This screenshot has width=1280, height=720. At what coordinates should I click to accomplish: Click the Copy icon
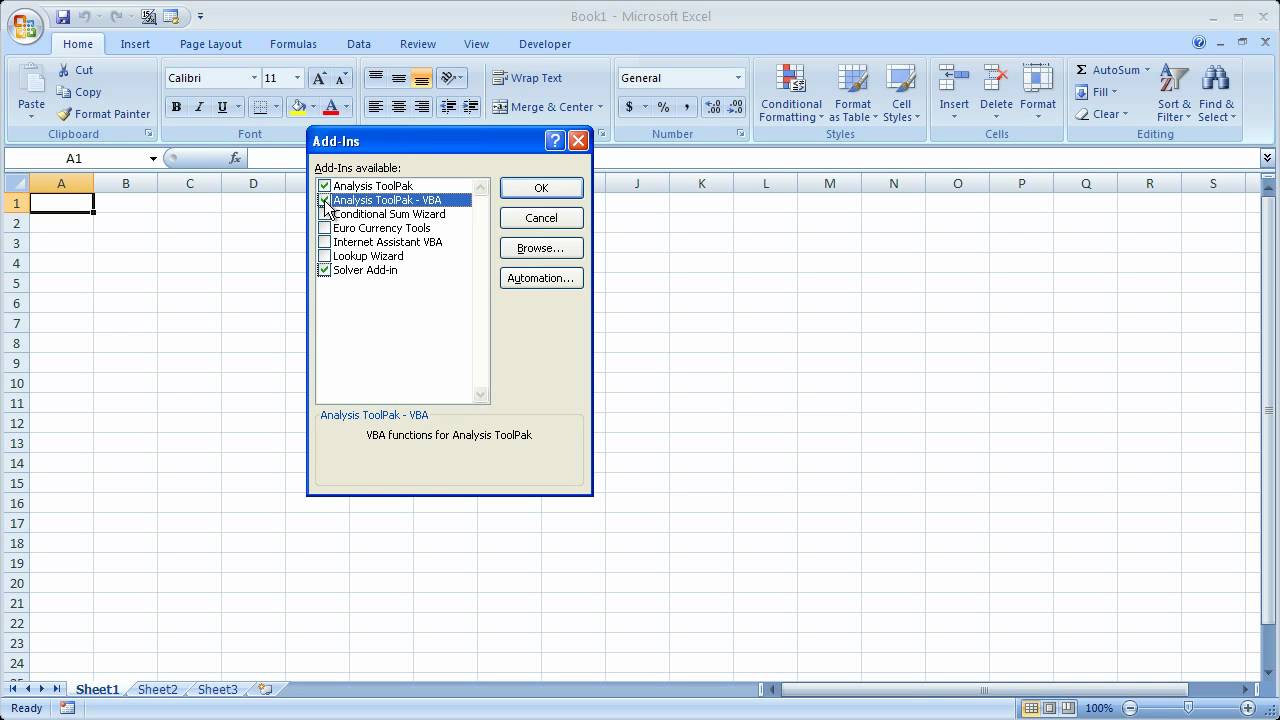click(x=64, y=92)
